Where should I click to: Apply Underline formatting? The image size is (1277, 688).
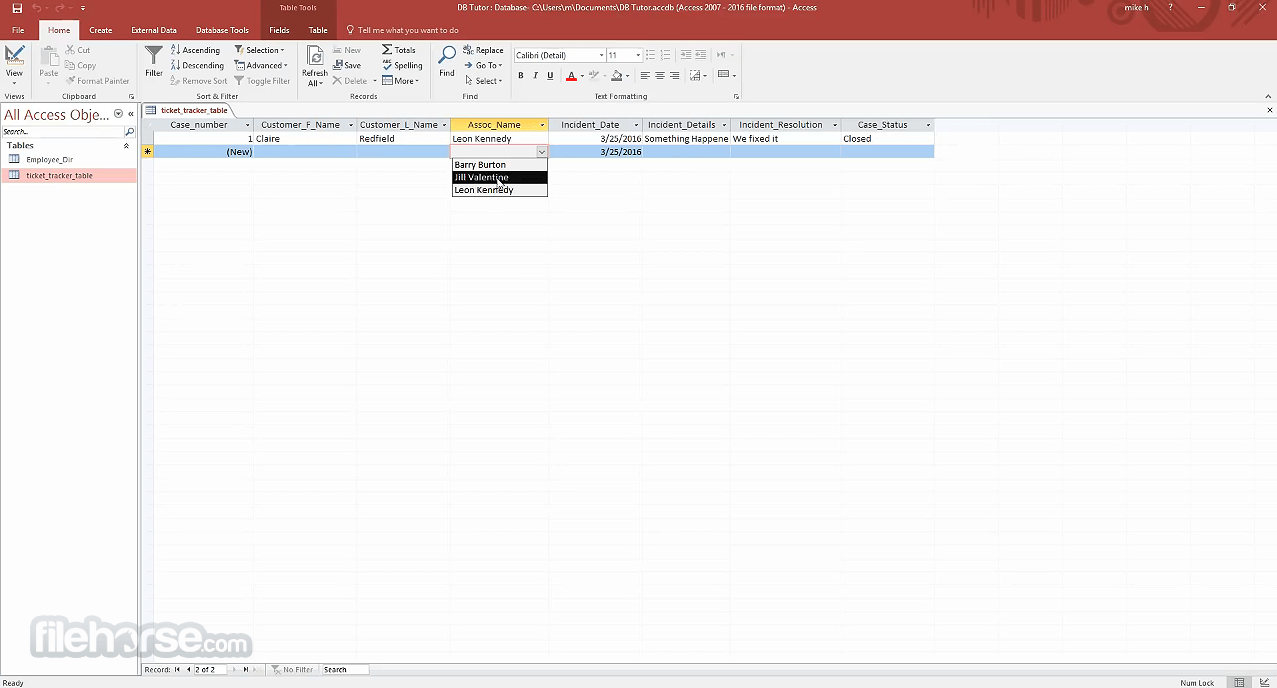[549, 75]
